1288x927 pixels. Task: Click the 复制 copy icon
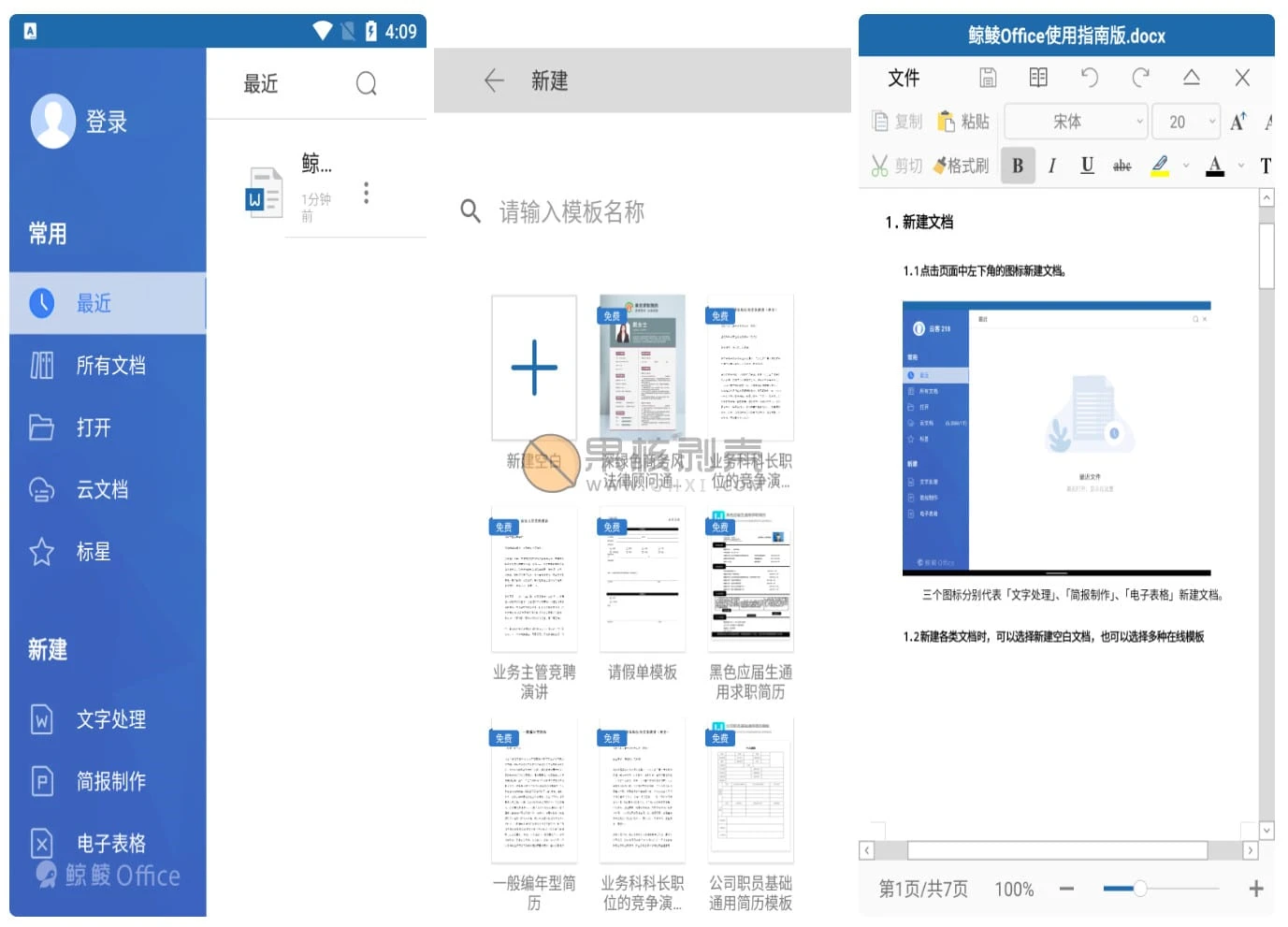click(880, 122)
